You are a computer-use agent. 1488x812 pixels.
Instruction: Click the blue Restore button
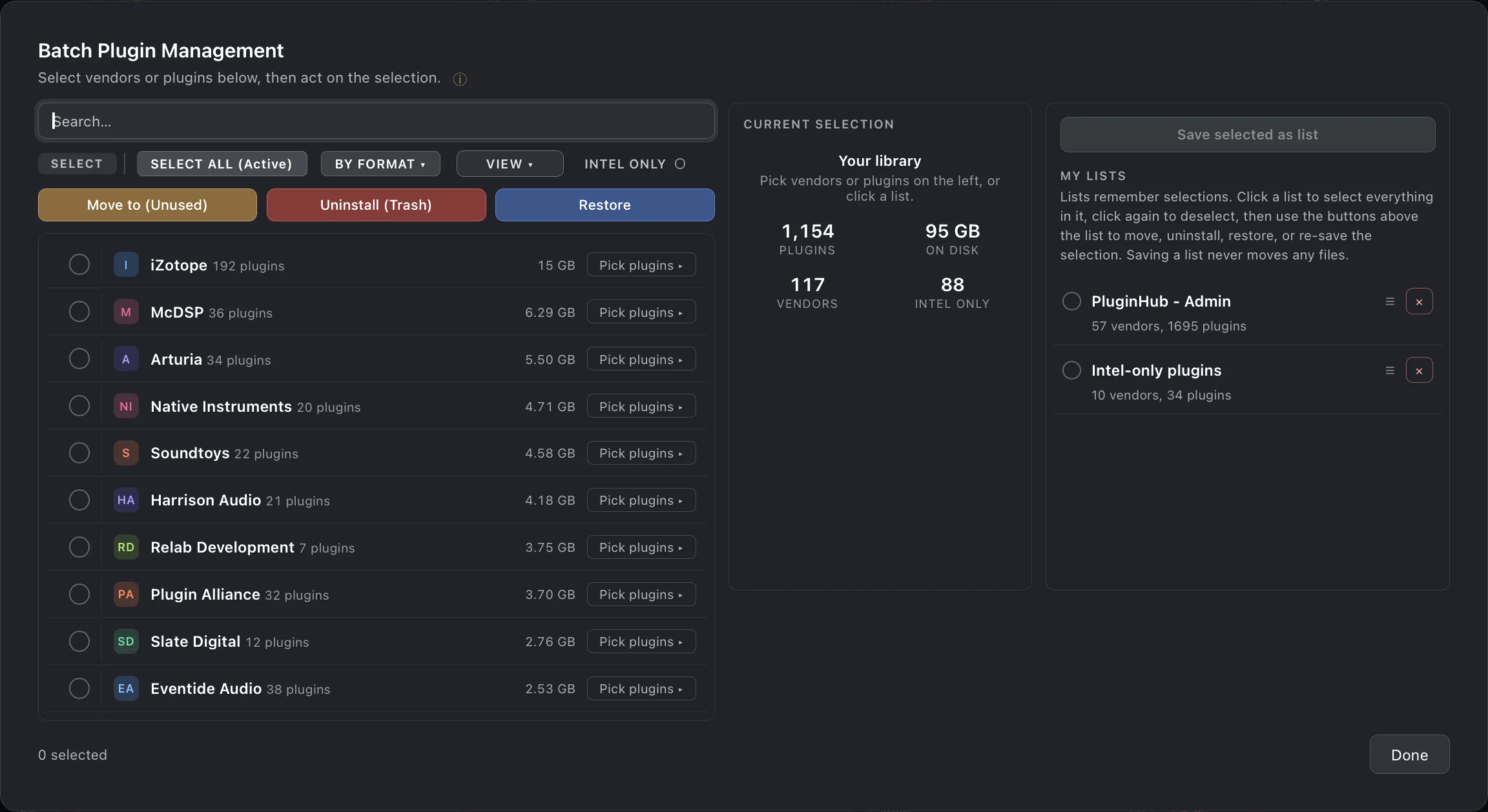coord(604,205)
